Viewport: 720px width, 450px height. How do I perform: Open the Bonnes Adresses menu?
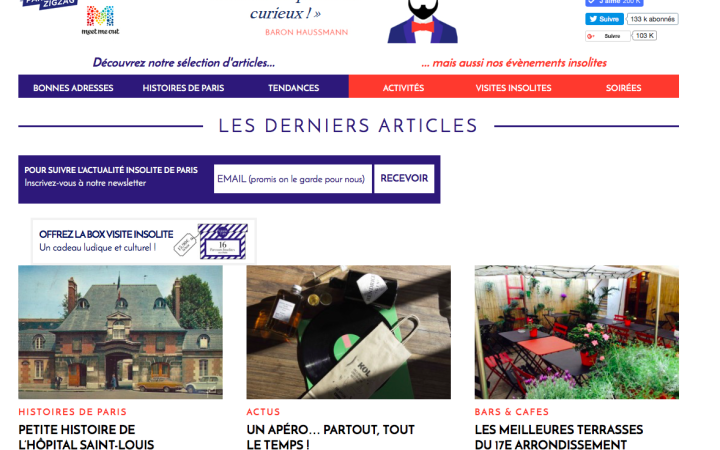pyautogui.click(x=73, y=88)
